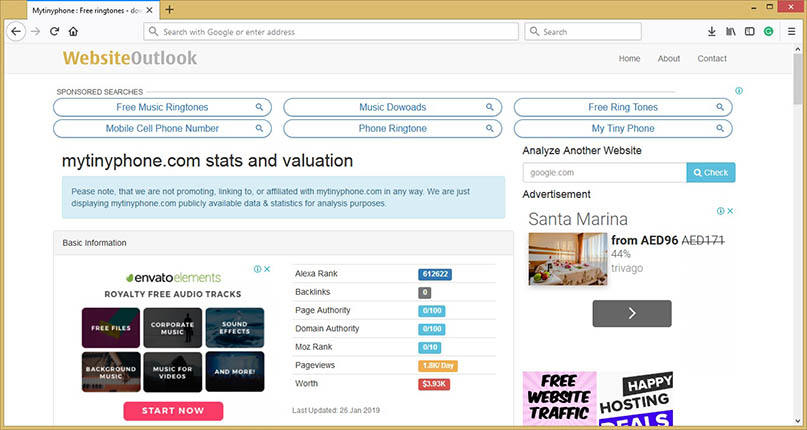Click the google.com website input field
Image resolution: width=807 pixels, height=430 pixels.
pyautogui.click(x=604, y=172)
